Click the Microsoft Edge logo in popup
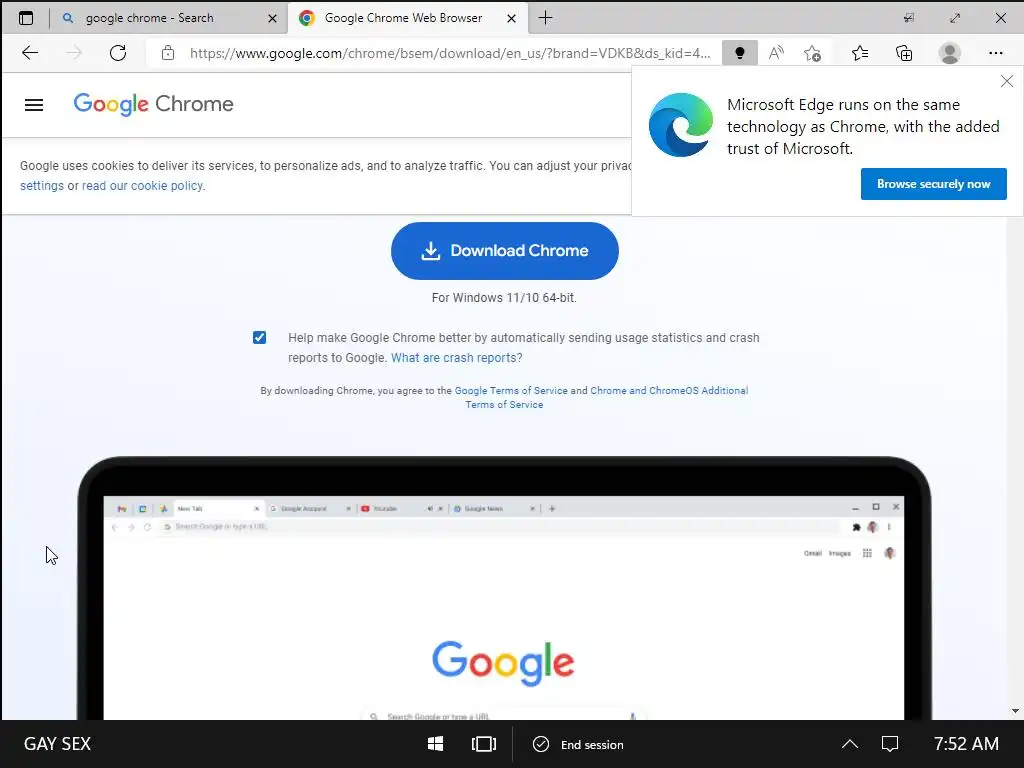This screenshot has width=1024, height=768. coord(680,125)
